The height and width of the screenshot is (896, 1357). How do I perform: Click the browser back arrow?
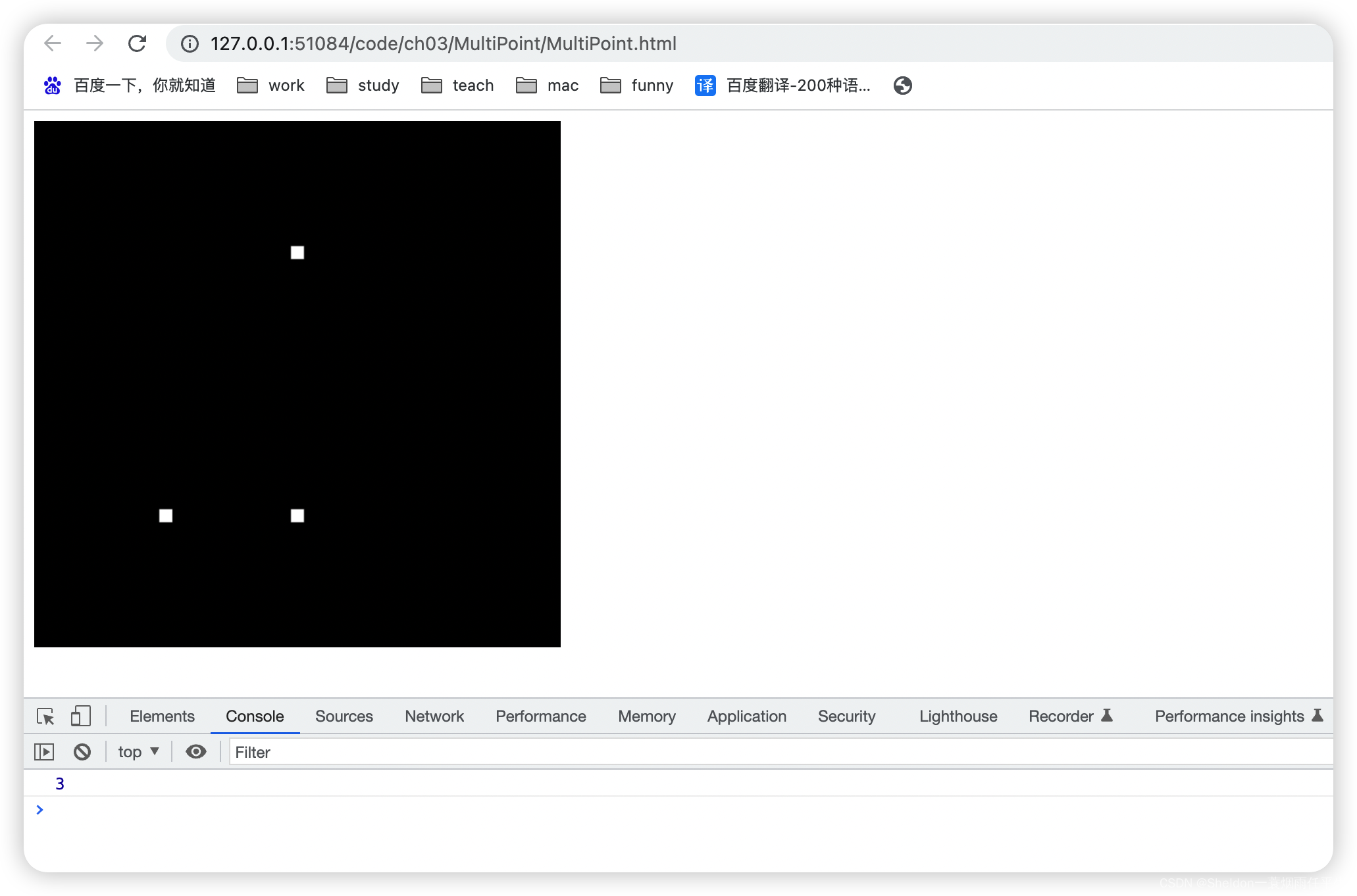click(x=53, y=43)
